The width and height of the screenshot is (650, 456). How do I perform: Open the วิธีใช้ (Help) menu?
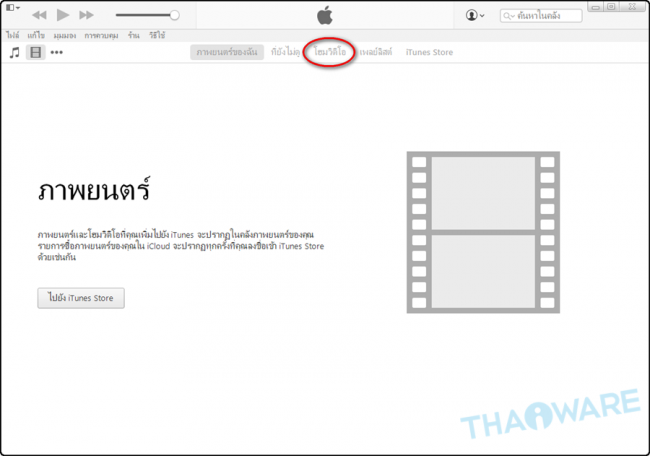pyautogui.click(x=157, y=36)
